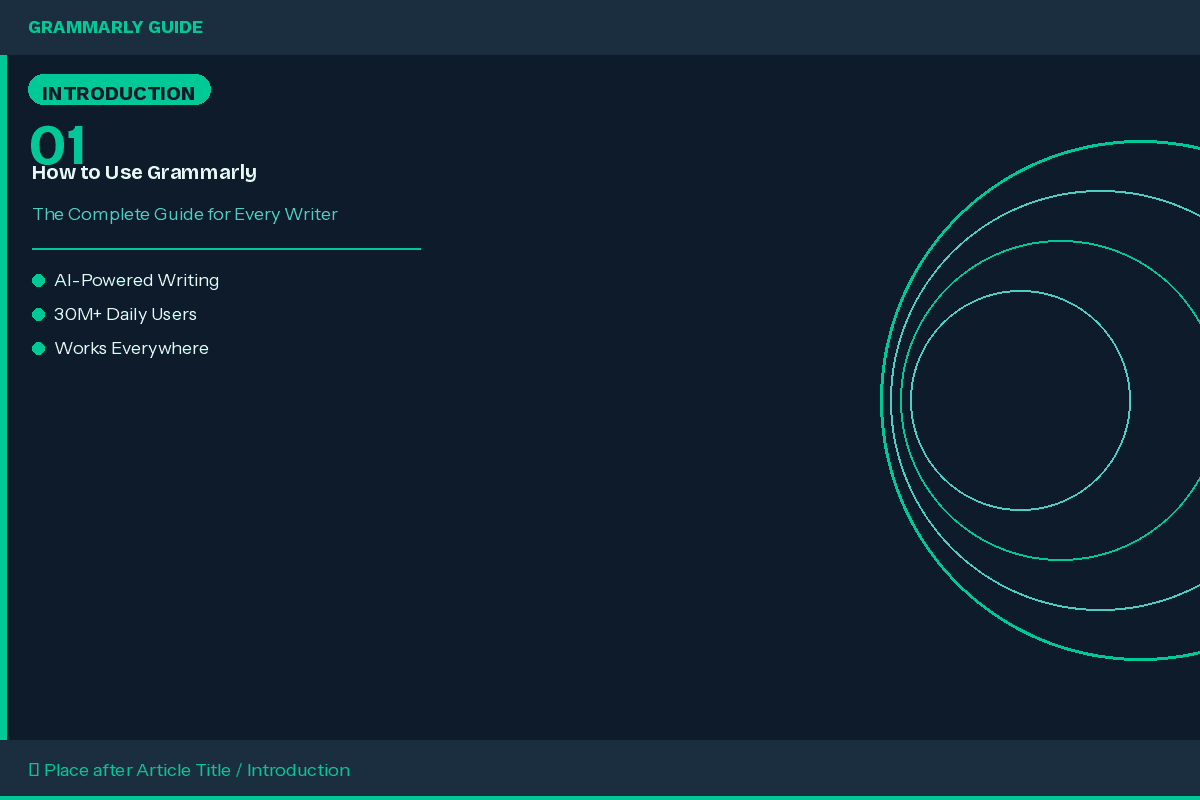Click the bullet dot beside AI-Powered Writing
1200x800 pixels.
click(39, 281)
